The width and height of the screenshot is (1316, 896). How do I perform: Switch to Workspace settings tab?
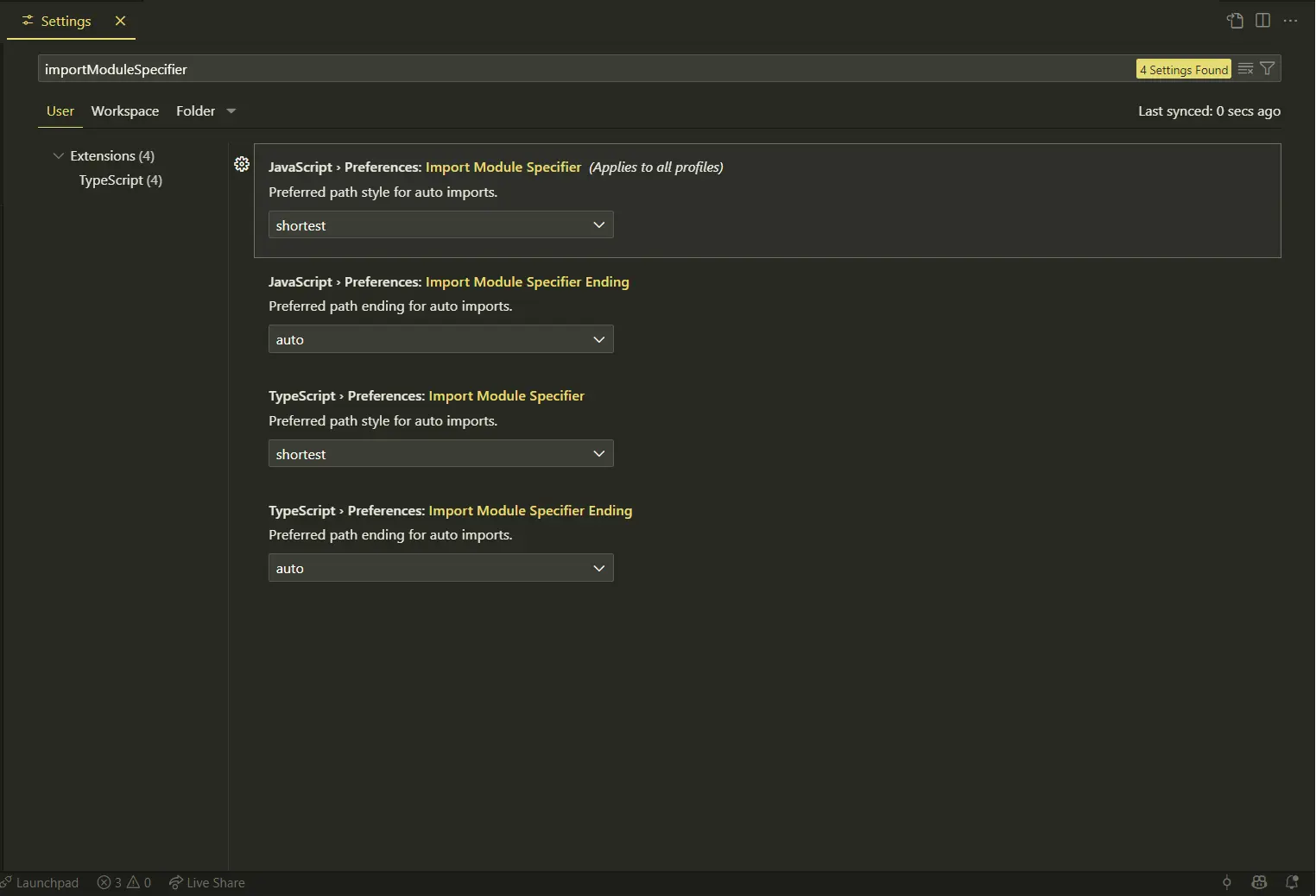[125, 111]
